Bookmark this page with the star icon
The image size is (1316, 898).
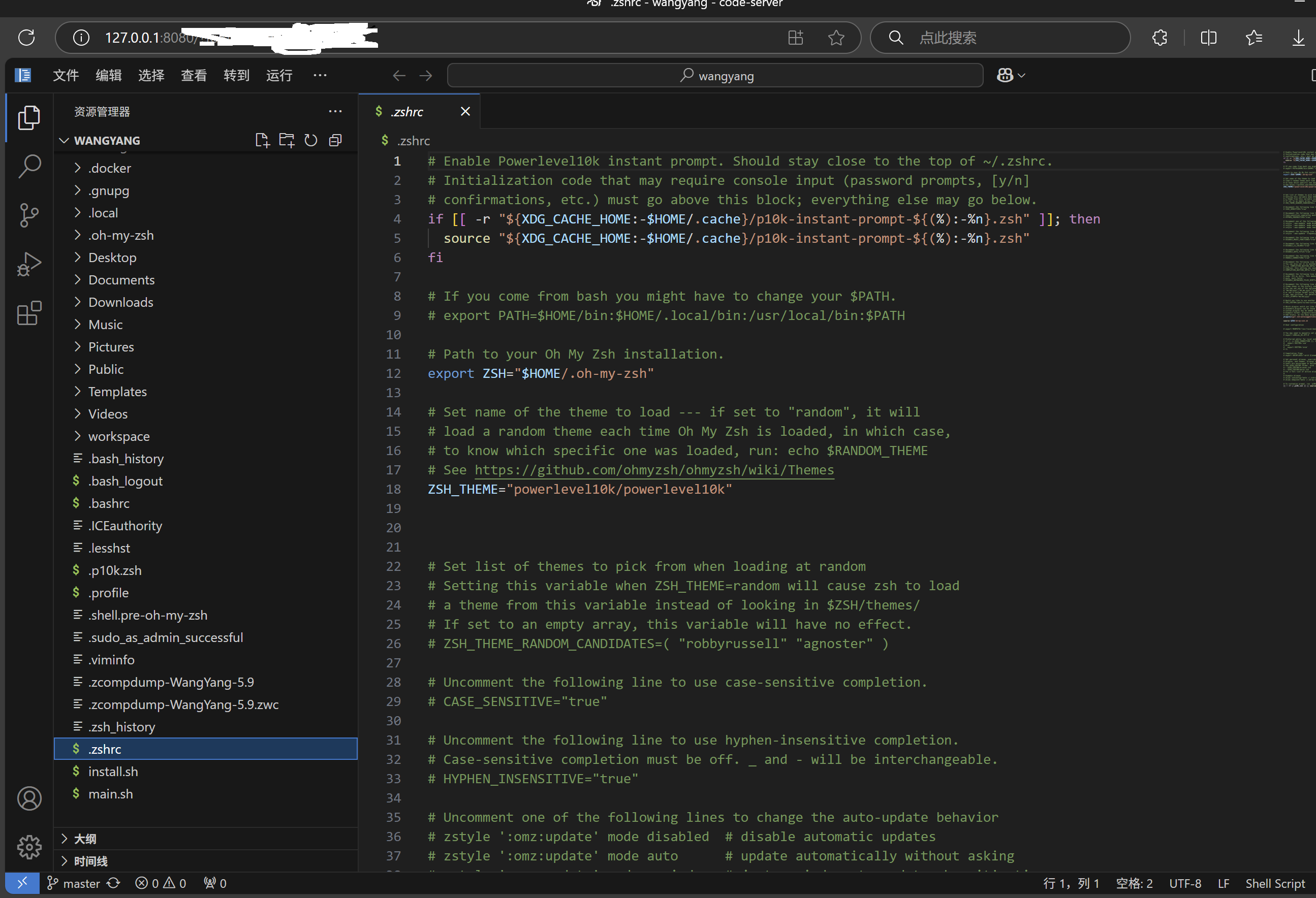(836, 38)
